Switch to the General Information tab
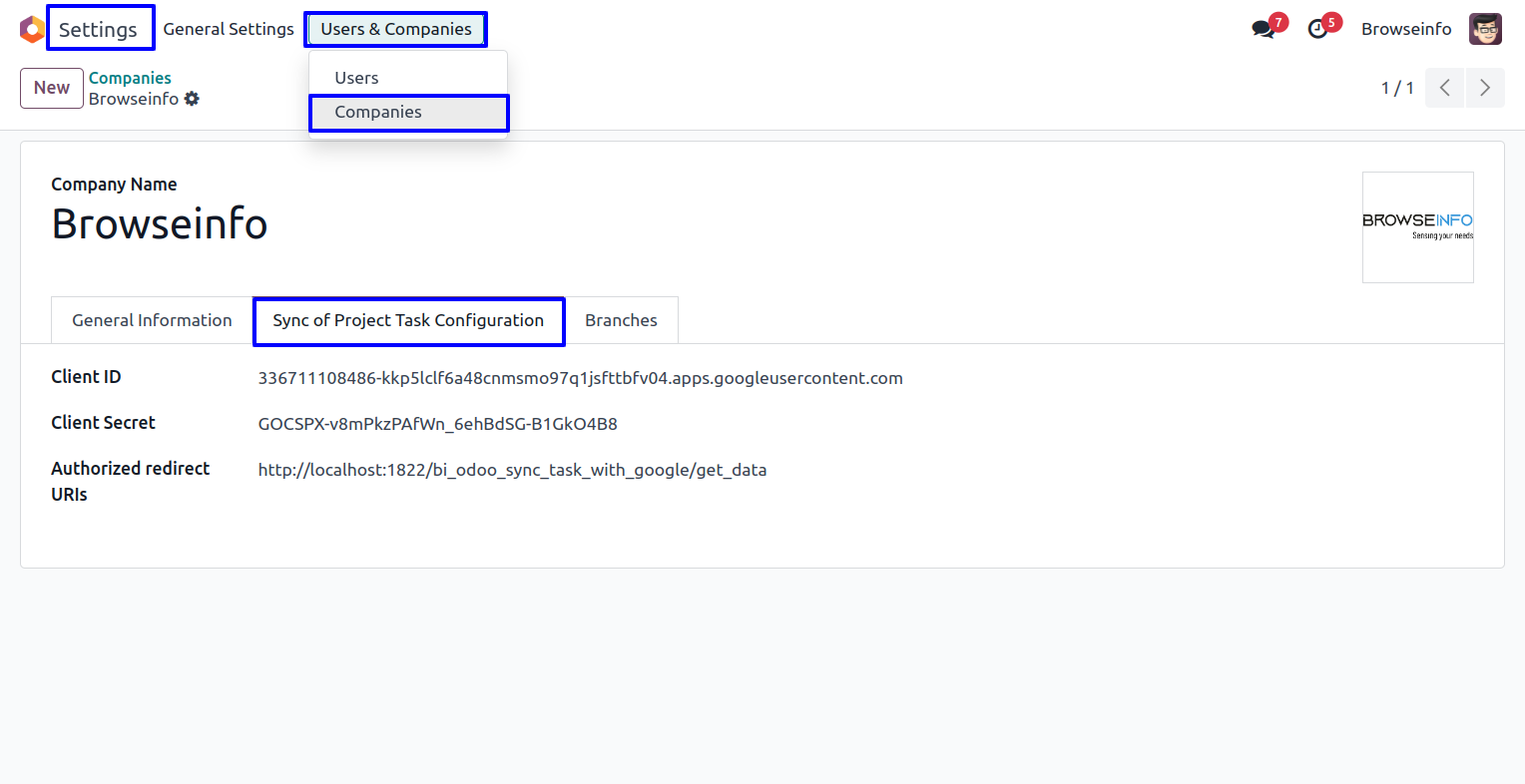The width and height of the screenshot is (1525, 784). pyautogui.click(x=152, y=320)
